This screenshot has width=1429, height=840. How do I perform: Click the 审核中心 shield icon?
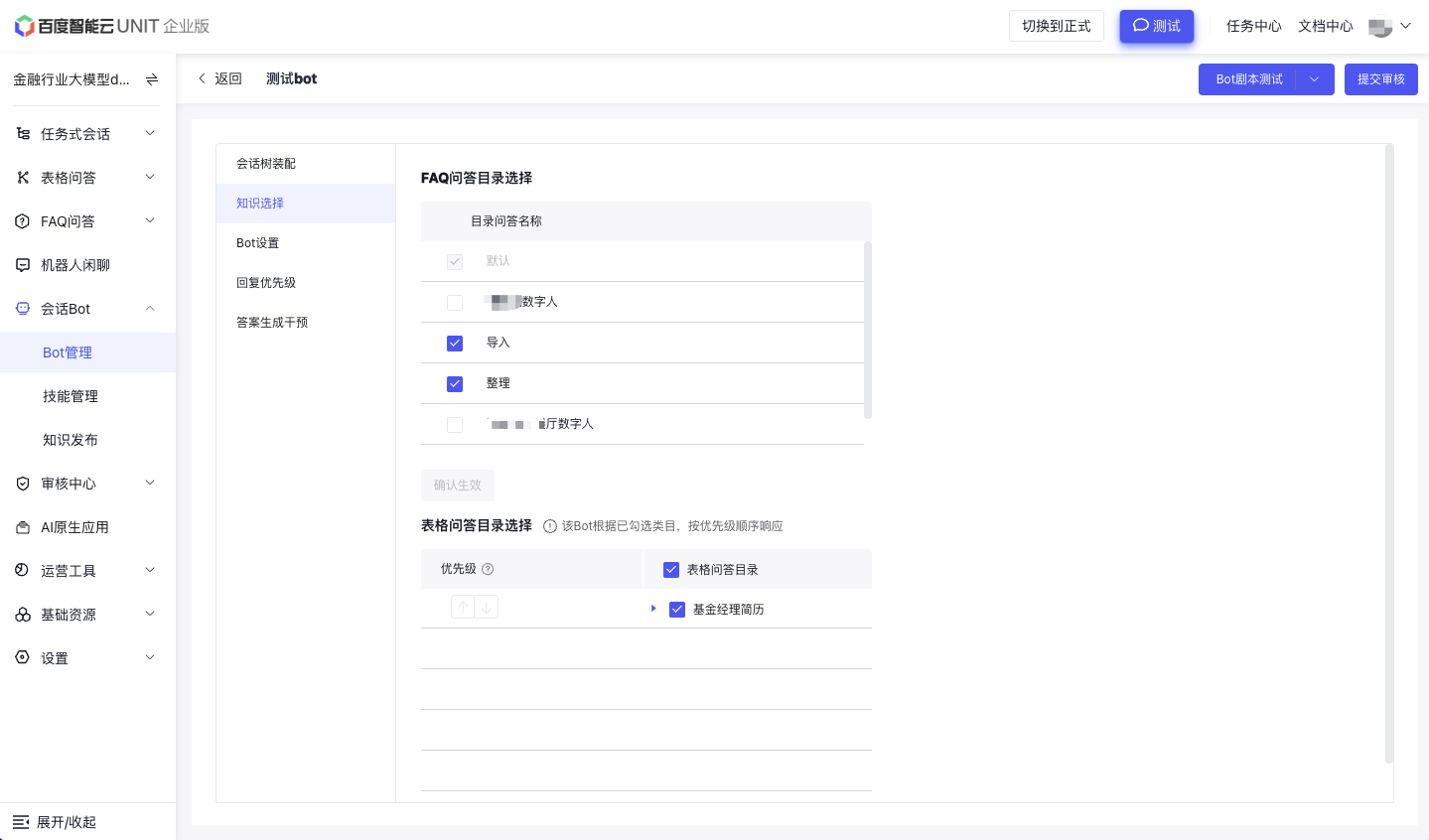click(x=23, y=484)
